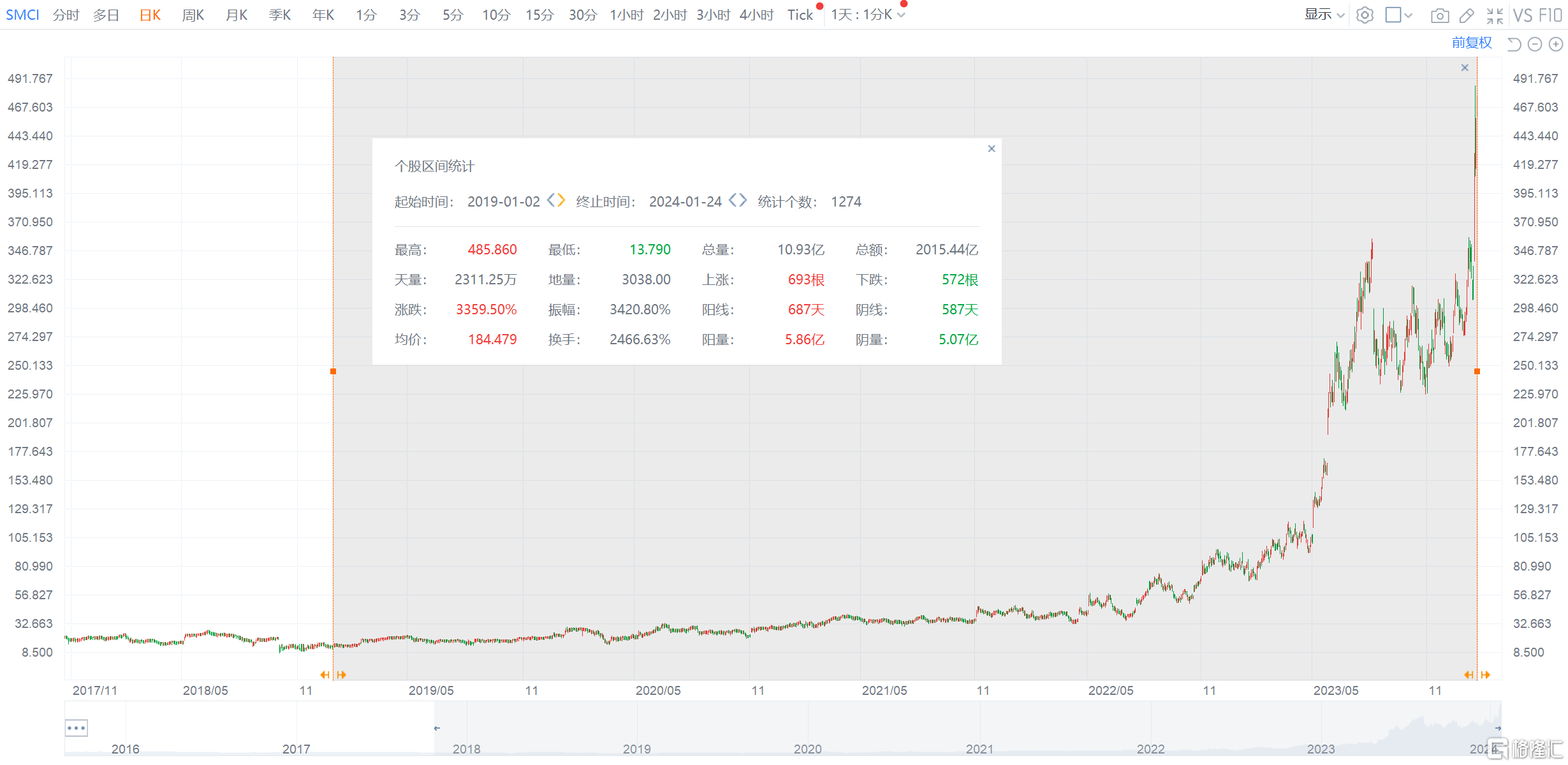Select the 30分 period tab
The image size is (1568, 765).
pos(582,15)
